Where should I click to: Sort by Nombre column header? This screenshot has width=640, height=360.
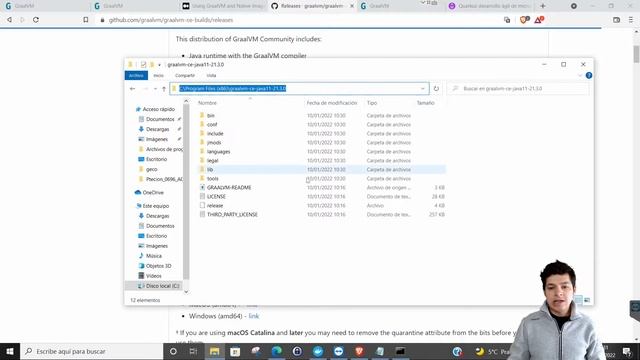(207, 103)
